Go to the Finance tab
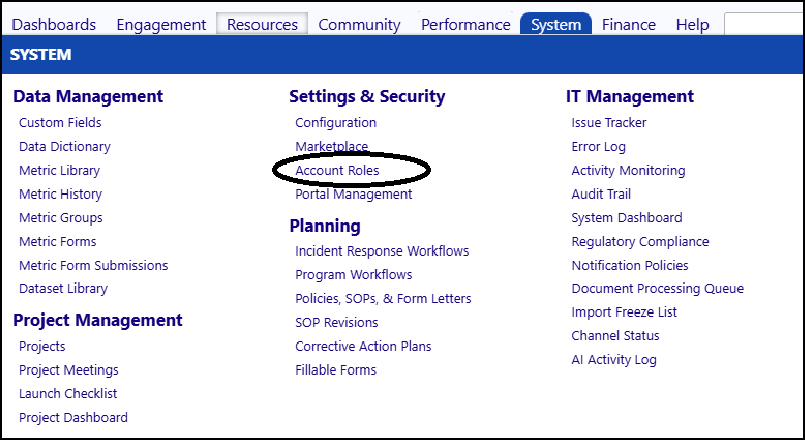 (x=629, y=25)
